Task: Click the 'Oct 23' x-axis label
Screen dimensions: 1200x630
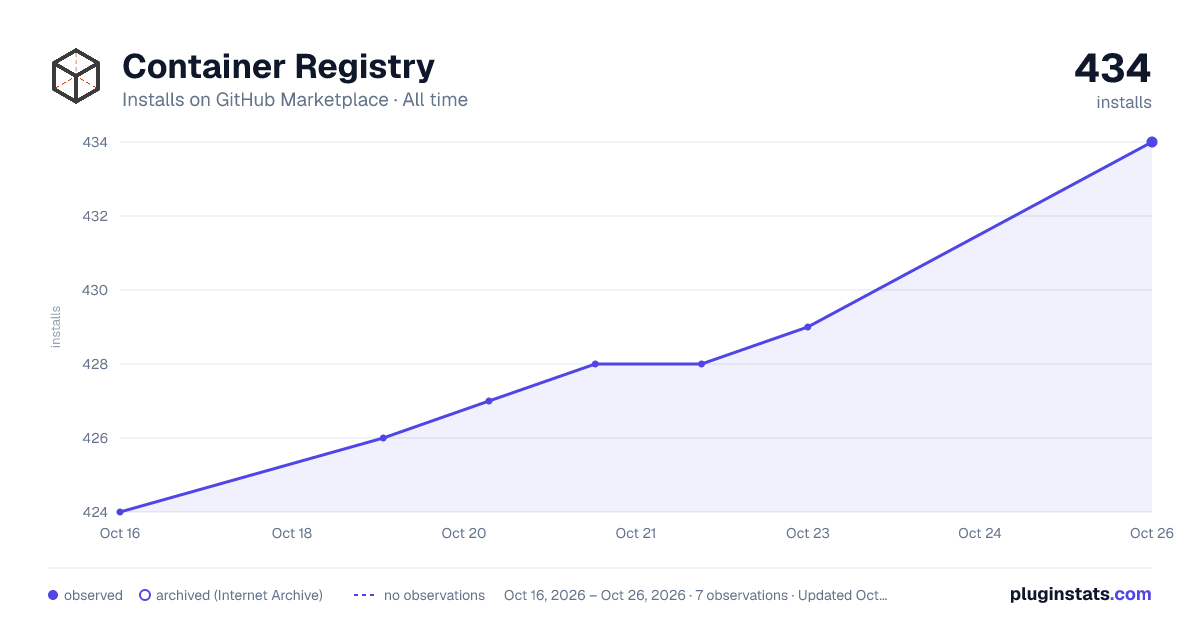Action: (808, 533)
